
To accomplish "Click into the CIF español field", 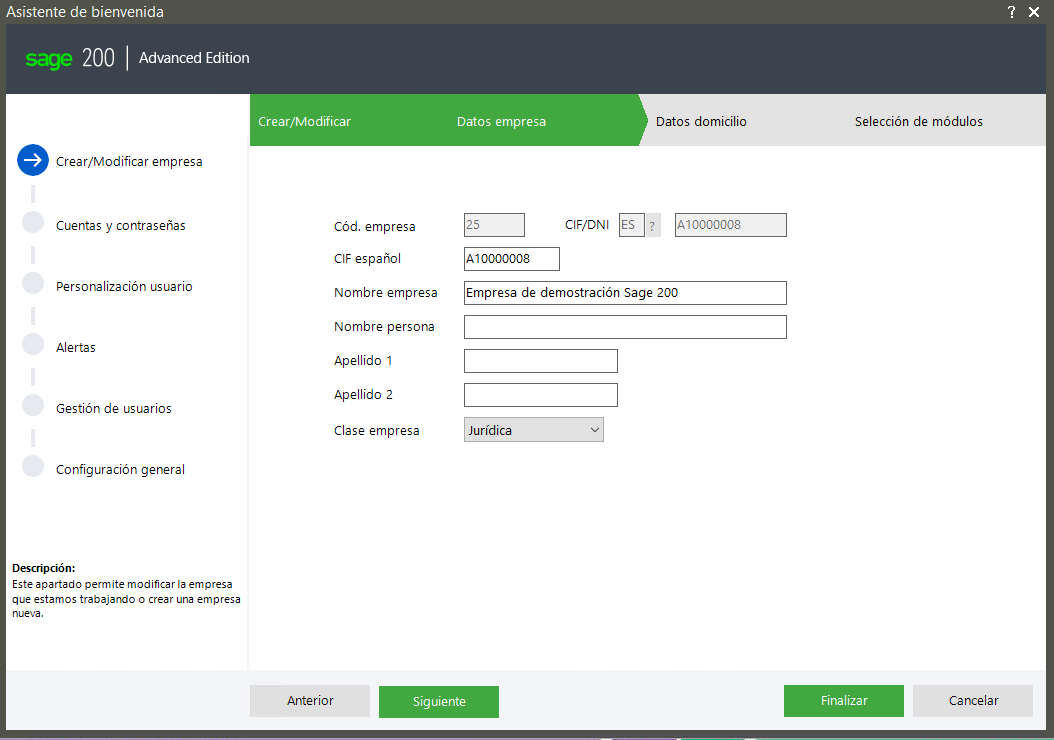I will (512, 259).
